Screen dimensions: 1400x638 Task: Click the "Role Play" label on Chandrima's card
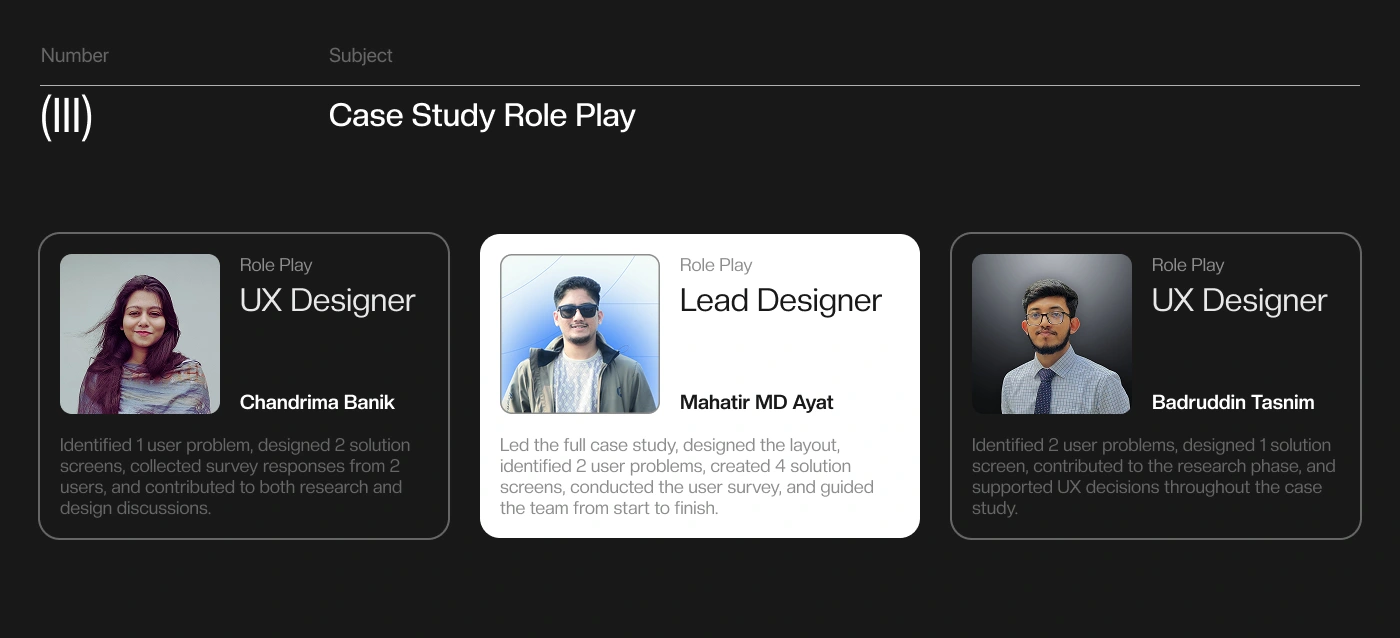tap(276, 265)
